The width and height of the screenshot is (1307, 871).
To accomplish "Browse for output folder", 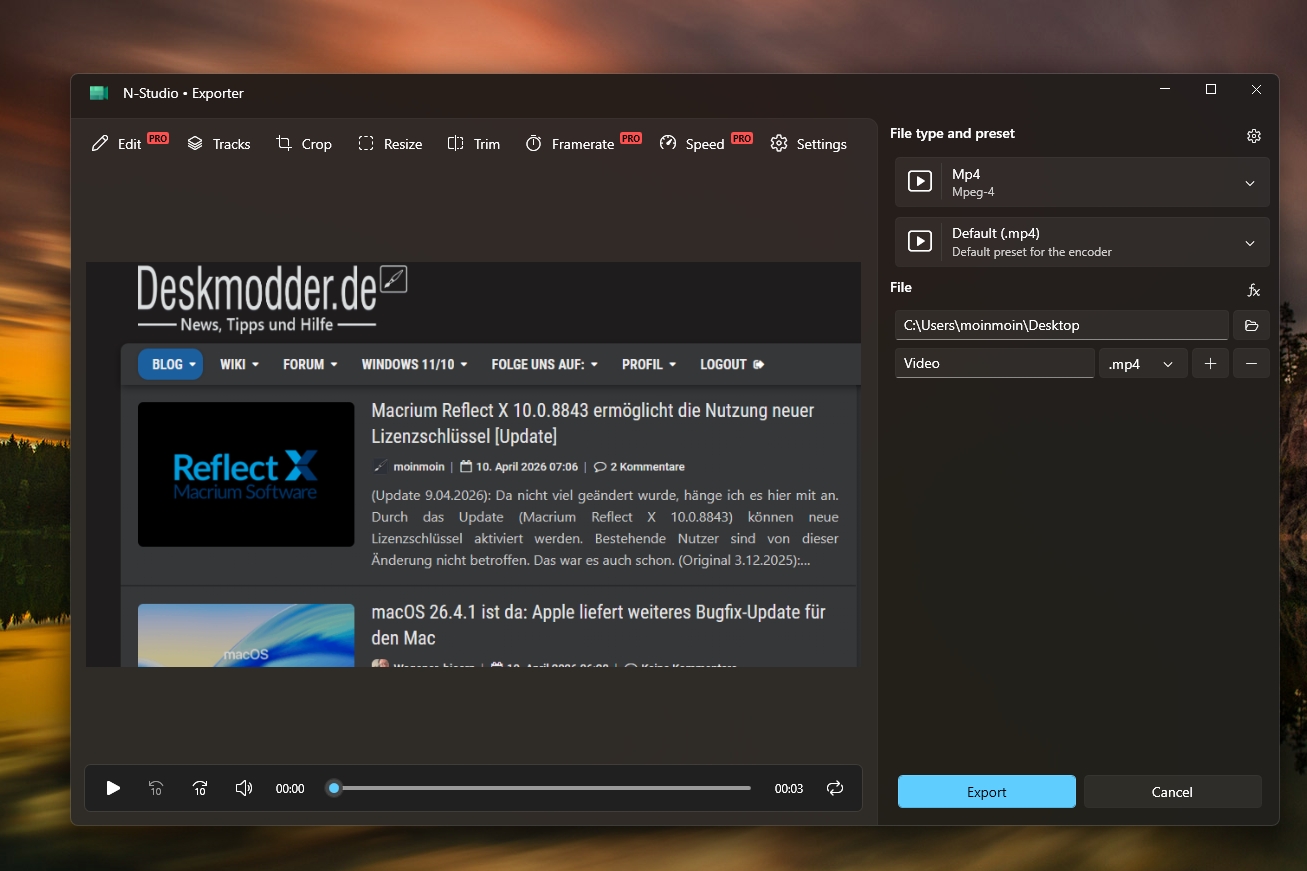I will (x=1251, y=325).
